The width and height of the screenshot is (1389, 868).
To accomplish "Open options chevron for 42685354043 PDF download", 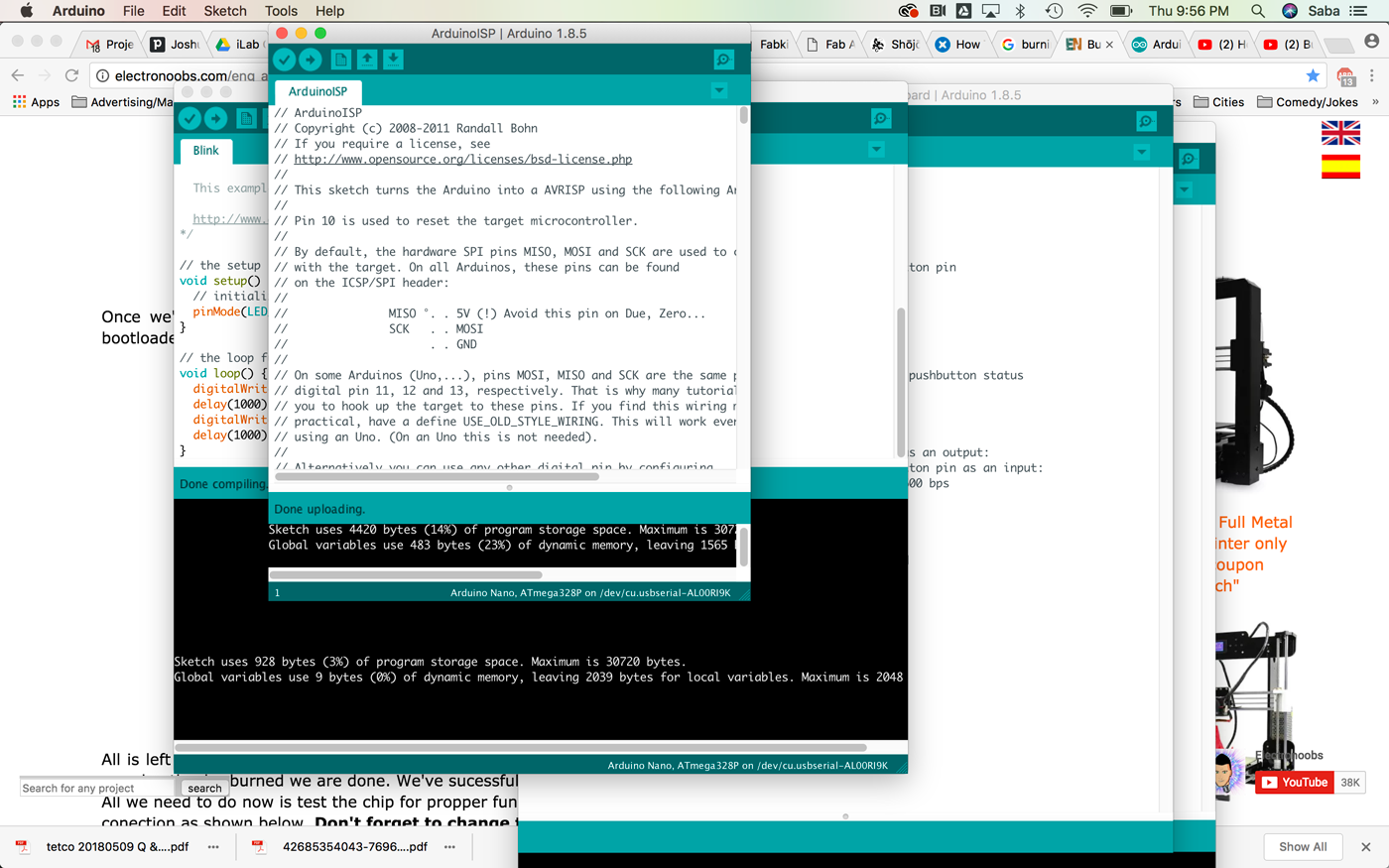I will pos(449,847).
